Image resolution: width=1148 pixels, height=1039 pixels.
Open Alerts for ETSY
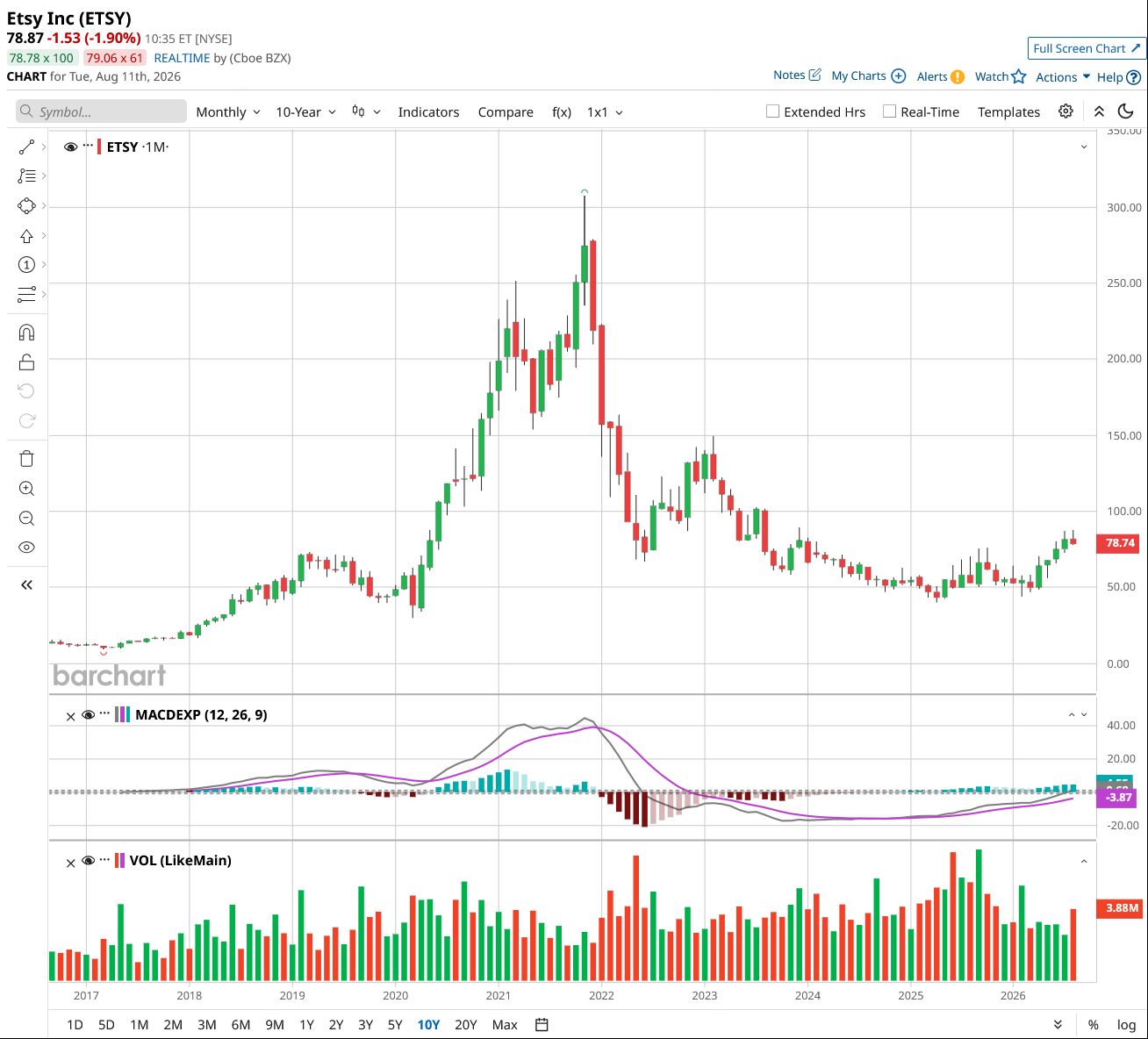(x=940, y=76)
